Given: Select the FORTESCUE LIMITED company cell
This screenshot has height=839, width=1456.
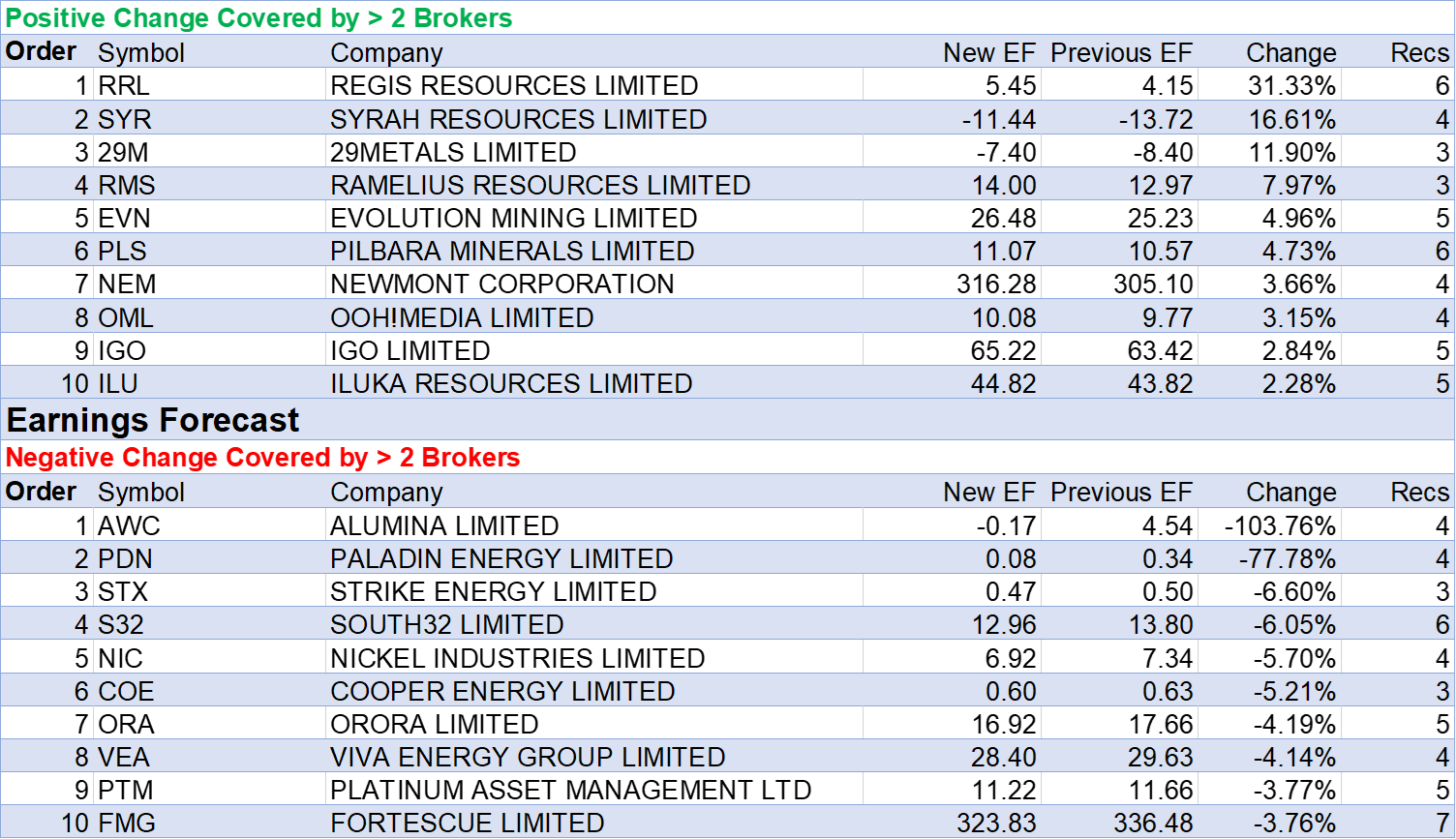Looking at the screenshot, I should pos(467,823).
